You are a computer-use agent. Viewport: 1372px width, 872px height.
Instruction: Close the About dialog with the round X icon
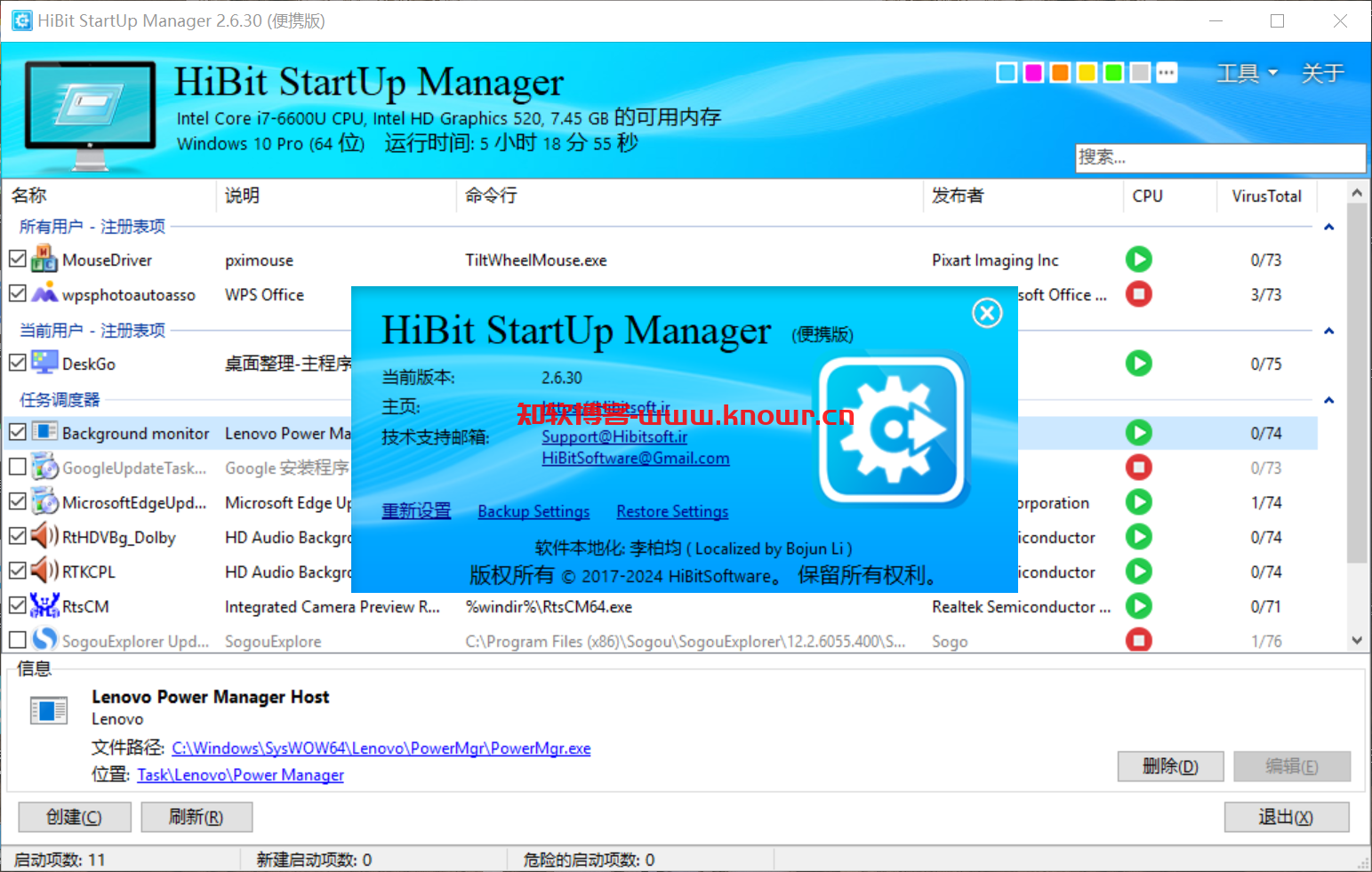[x=987, y=313]
